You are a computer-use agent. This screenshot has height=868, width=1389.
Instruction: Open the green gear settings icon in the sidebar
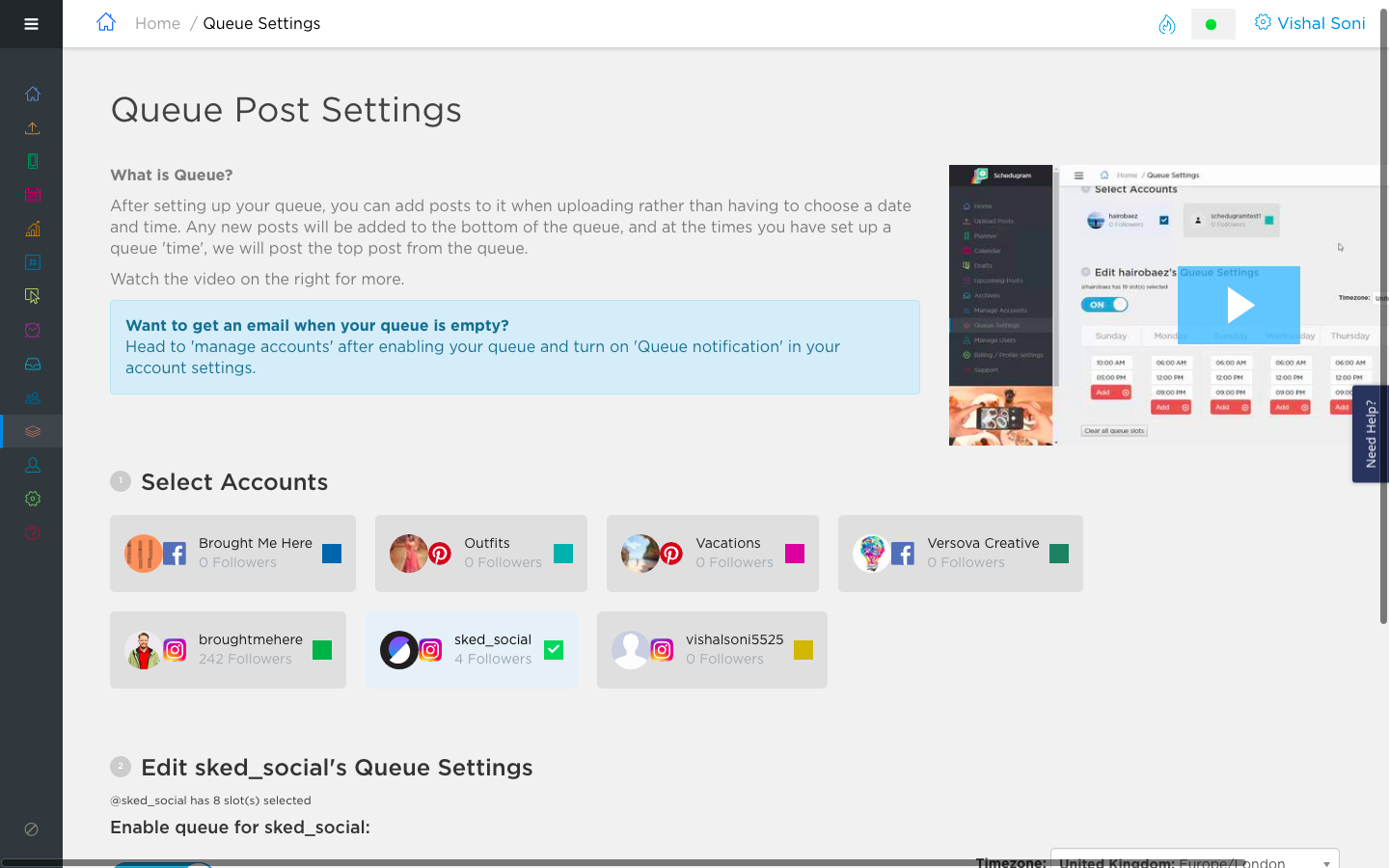(x=33, y=499)
